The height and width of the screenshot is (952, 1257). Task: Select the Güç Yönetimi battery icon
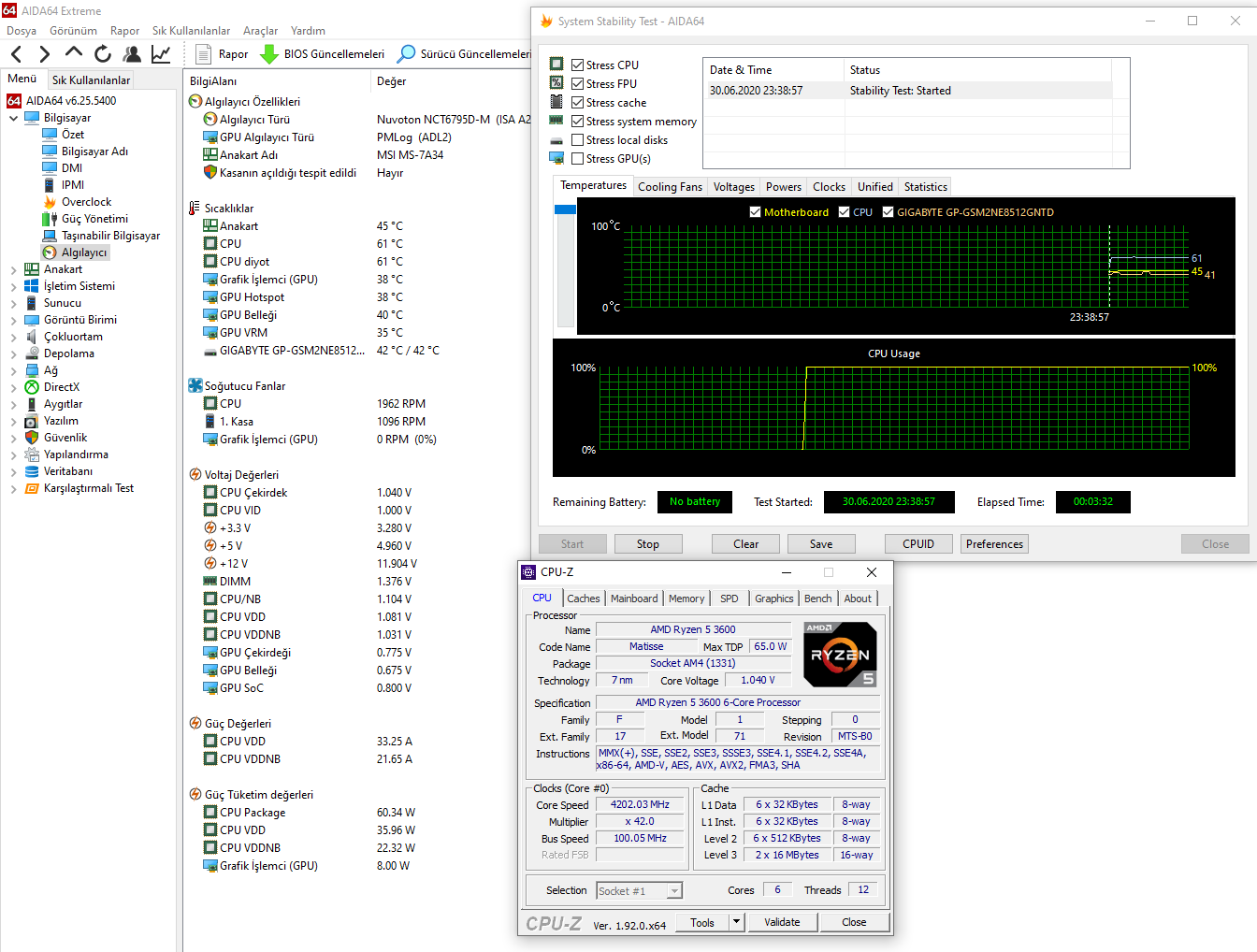coord(50,219)
